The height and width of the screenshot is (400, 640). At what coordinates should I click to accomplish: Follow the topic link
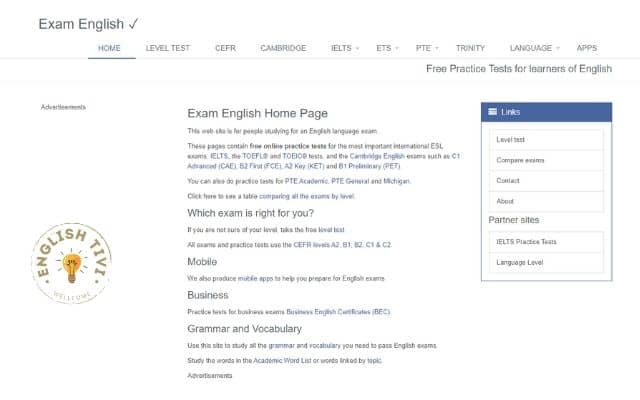pos(374,360)
